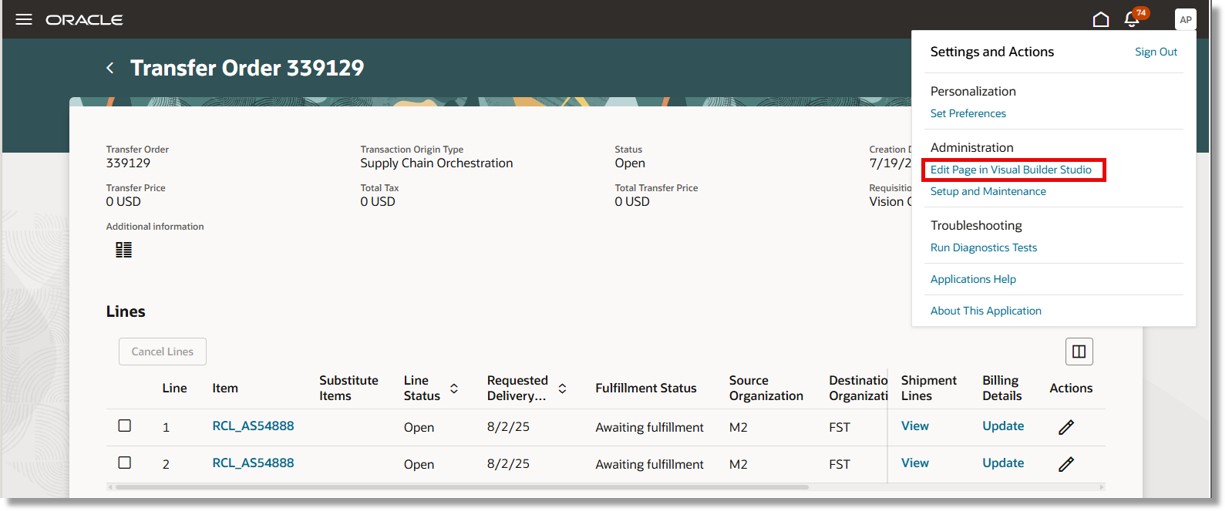Image resolution: width=1225 pixels, height=511 pixels.
Task: Click the Source Organization column header
Action: [x=766, y=388]
